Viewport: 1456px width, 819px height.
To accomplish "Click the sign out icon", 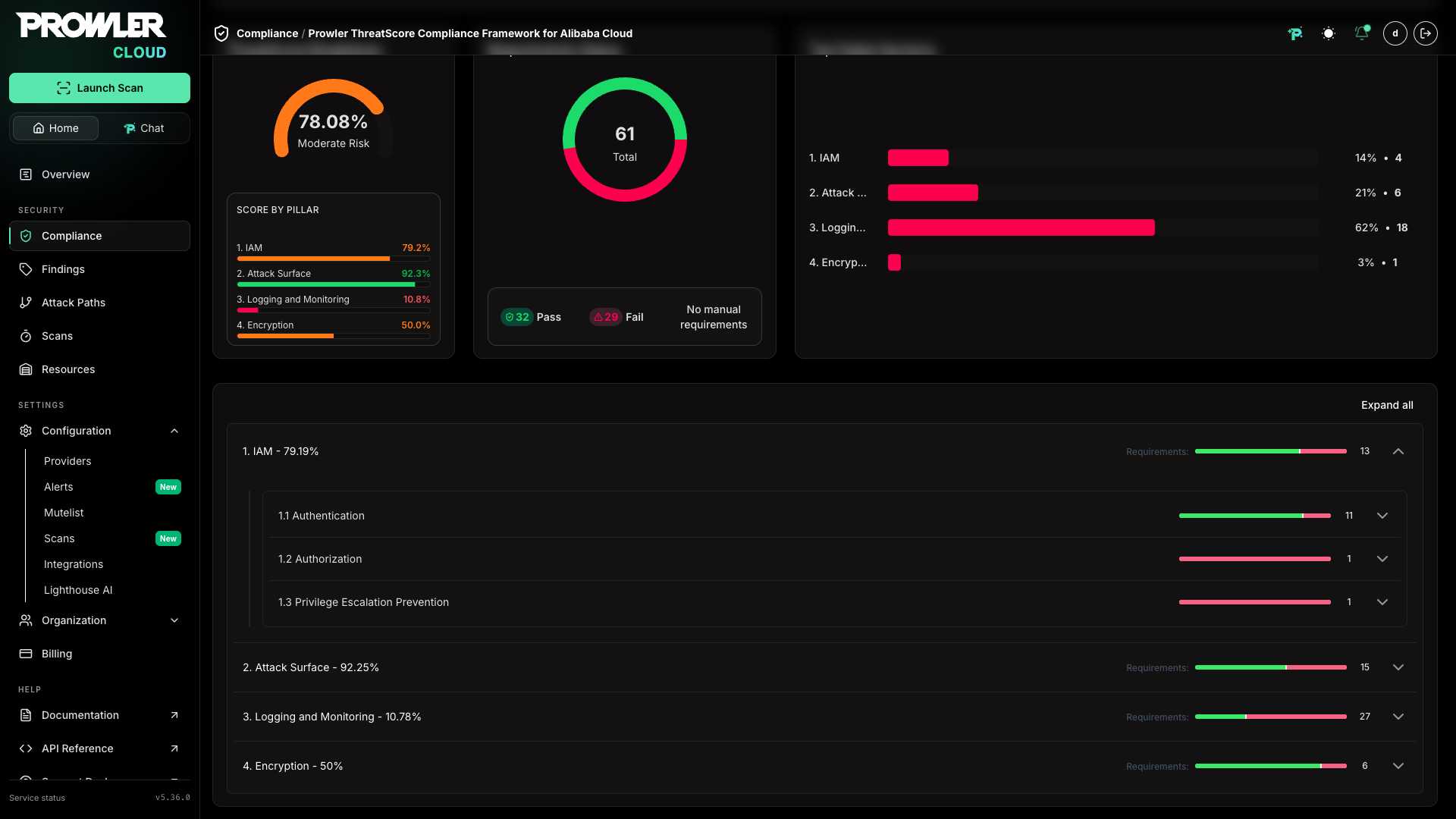I will click(x=1426, y=33).
